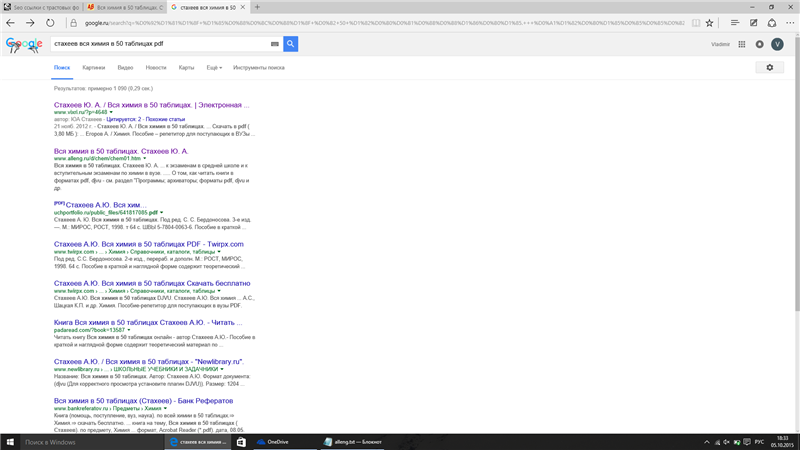Viewport: 800px width, 450px height.
Task: Click 'Похожие статьи' link
Action: [165, 119]
